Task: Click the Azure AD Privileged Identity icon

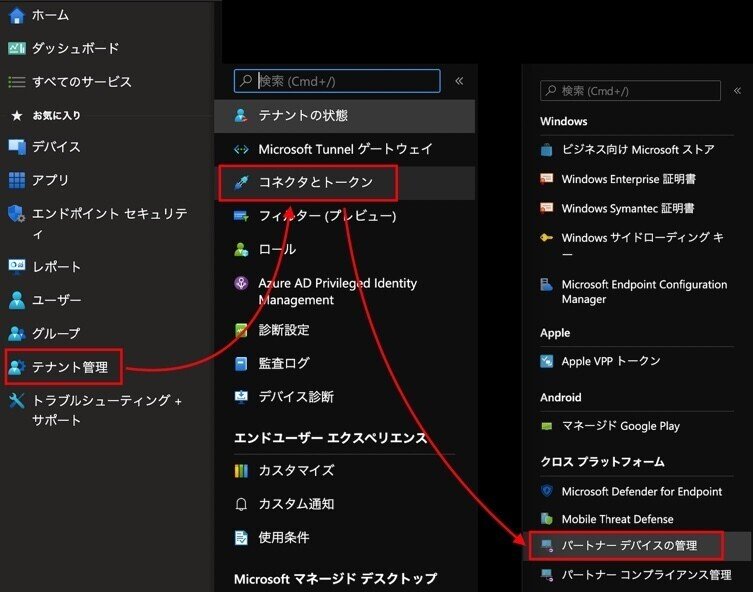Action: pyautogui.click(x=241, y=283)
